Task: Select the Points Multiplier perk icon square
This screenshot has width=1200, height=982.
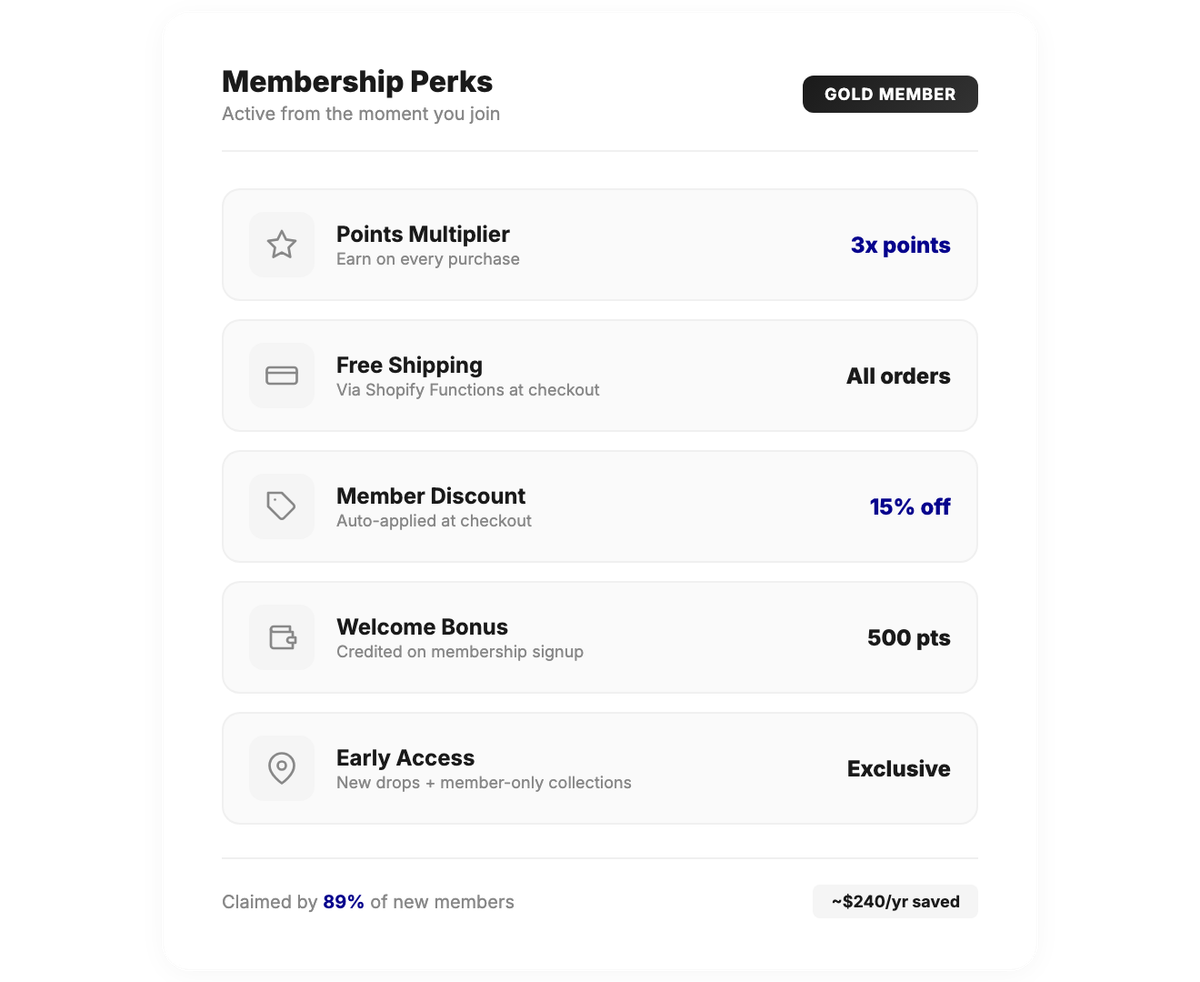Action: pos(281,244)
